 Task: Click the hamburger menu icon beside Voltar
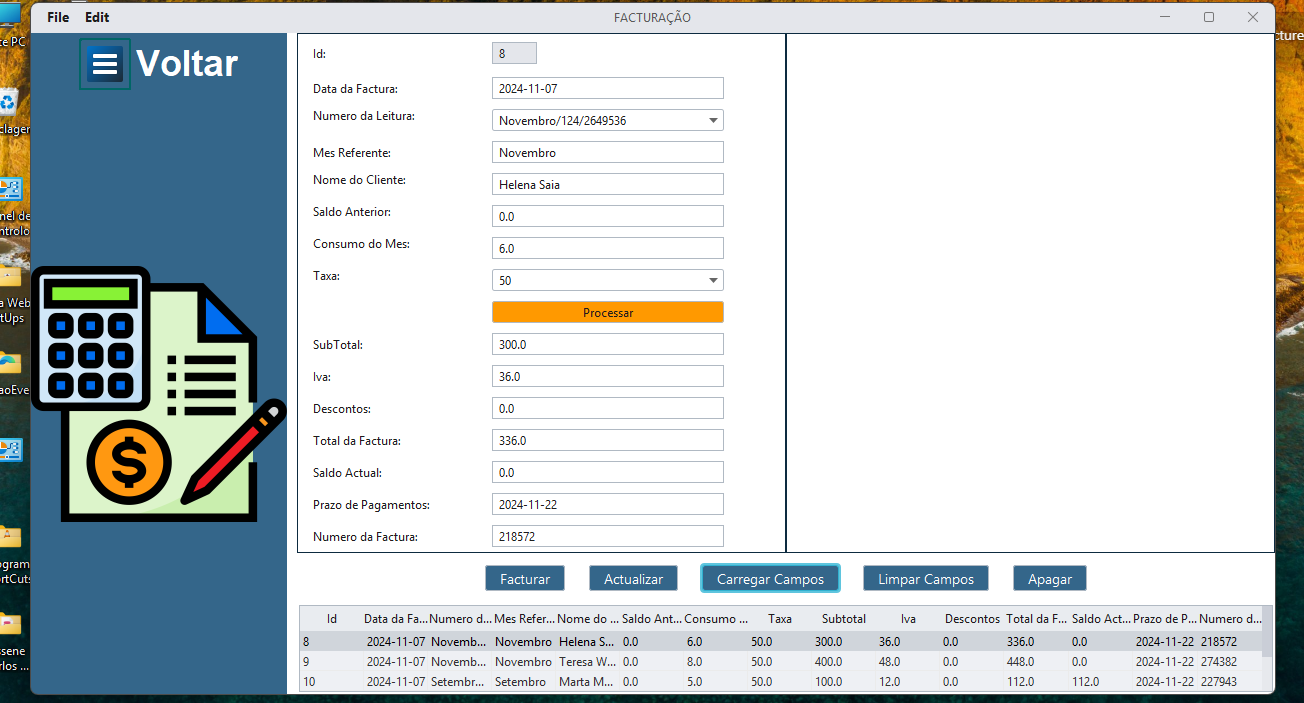pos(105,64)
